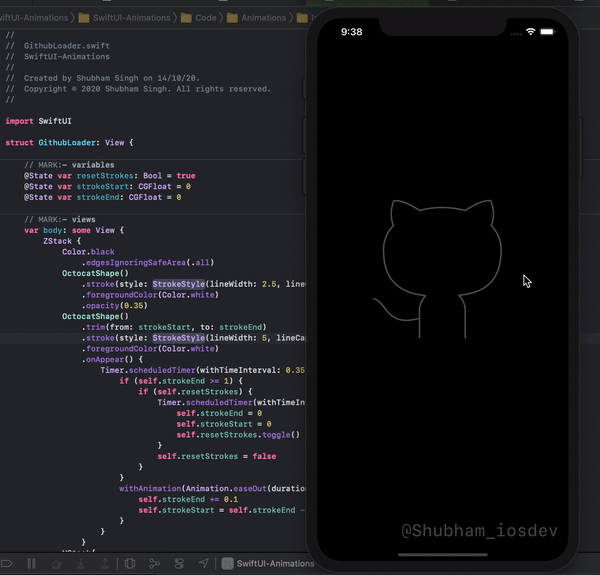Click 'self.resetStrokes.toggle()' line

238,435
